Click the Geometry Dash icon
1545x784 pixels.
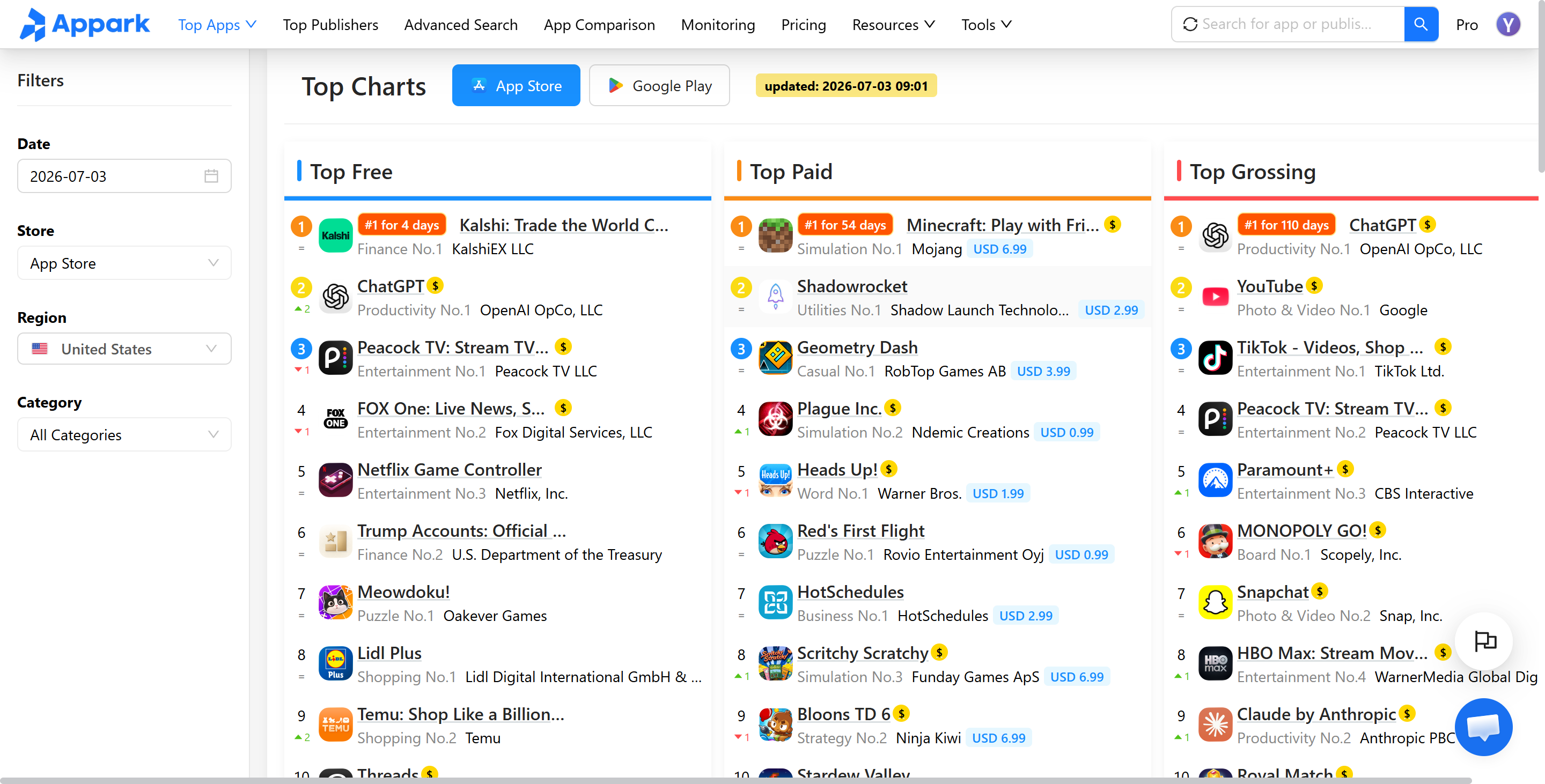[x=775, y=358]
